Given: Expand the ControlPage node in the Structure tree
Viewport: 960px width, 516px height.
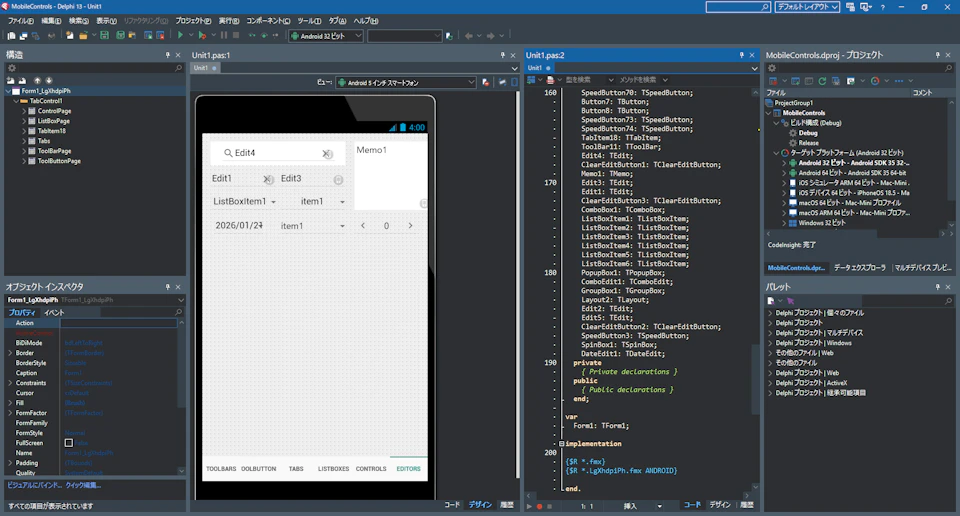Looking at the screenshot, I should coord(24,111).
